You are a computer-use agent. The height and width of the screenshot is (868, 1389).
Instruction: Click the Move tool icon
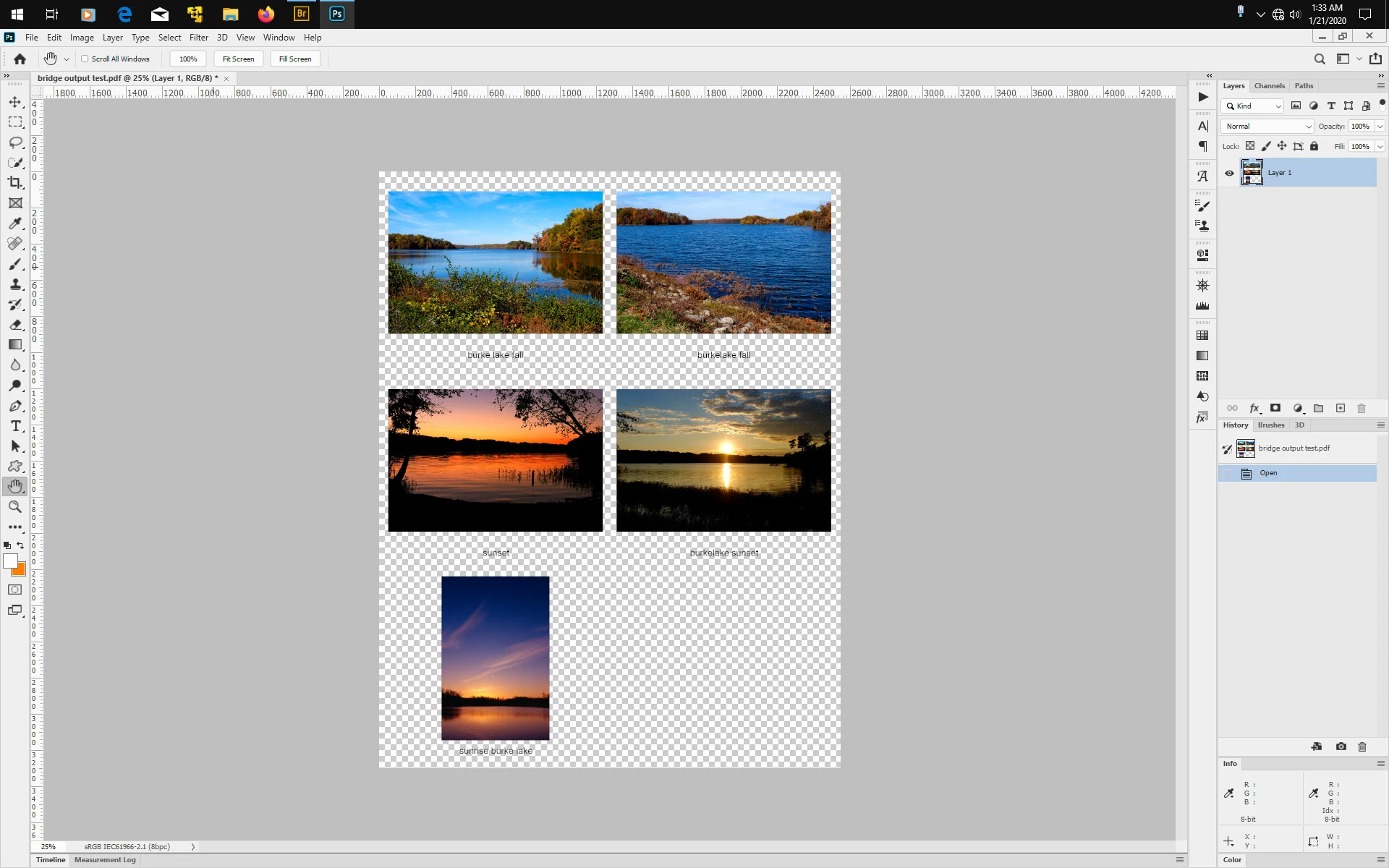tap(15, 102)
